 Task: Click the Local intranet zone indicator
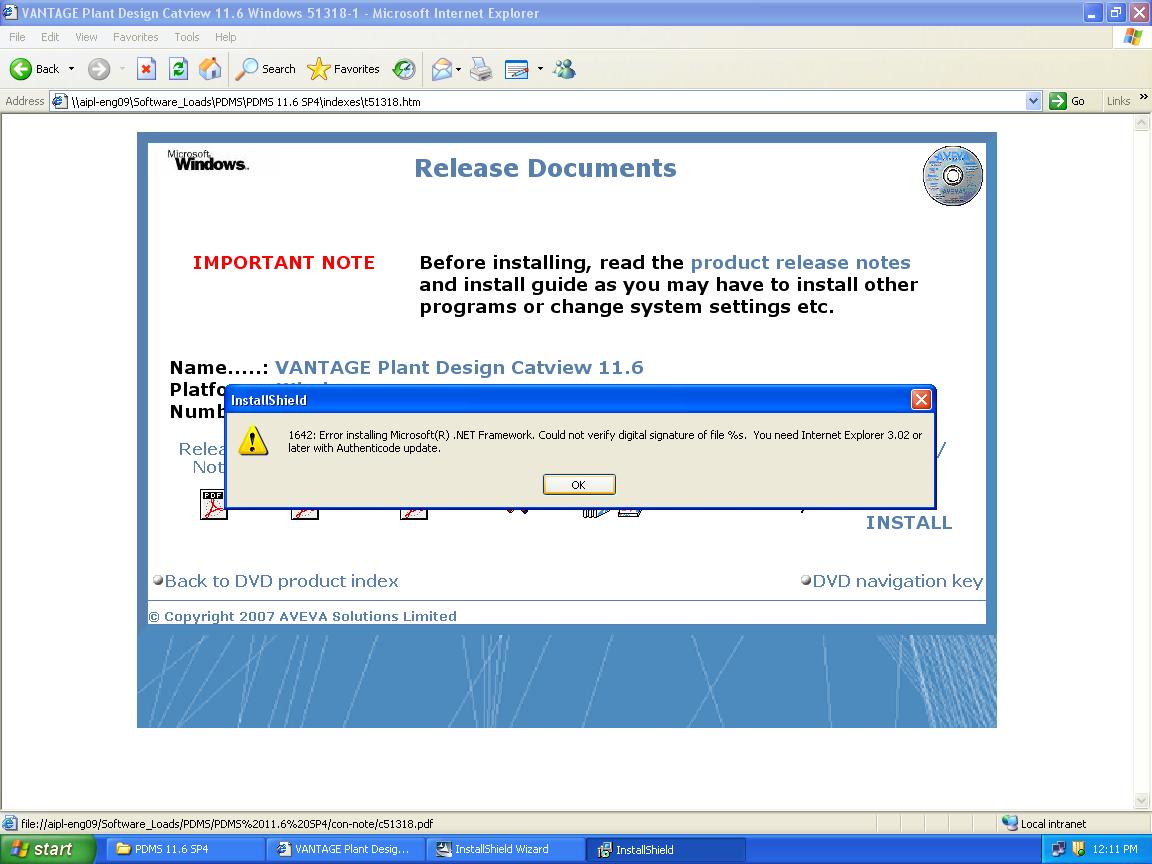click(1044, 824)
